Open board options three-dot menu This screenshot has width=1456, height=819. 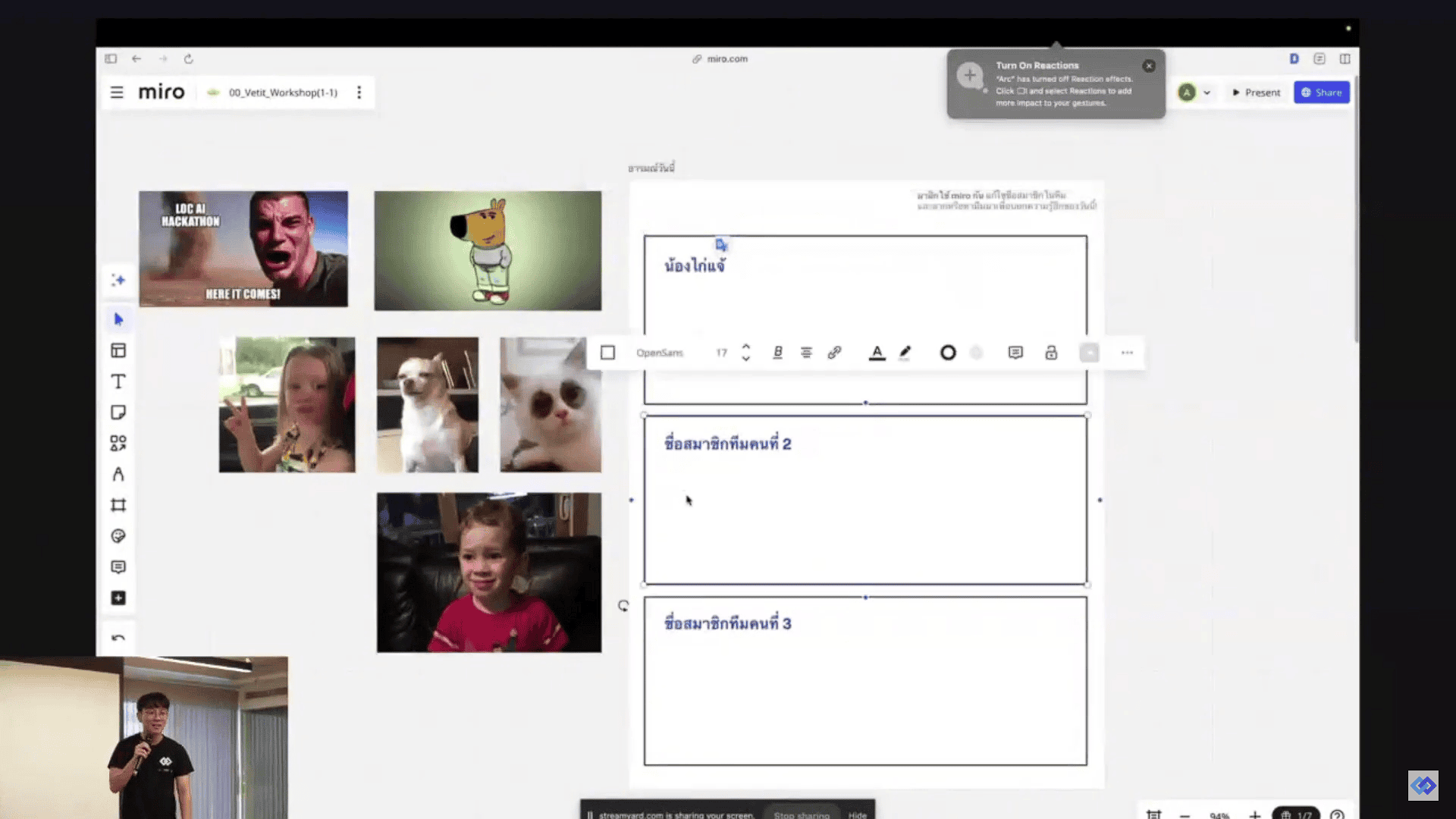click(359, 93)
